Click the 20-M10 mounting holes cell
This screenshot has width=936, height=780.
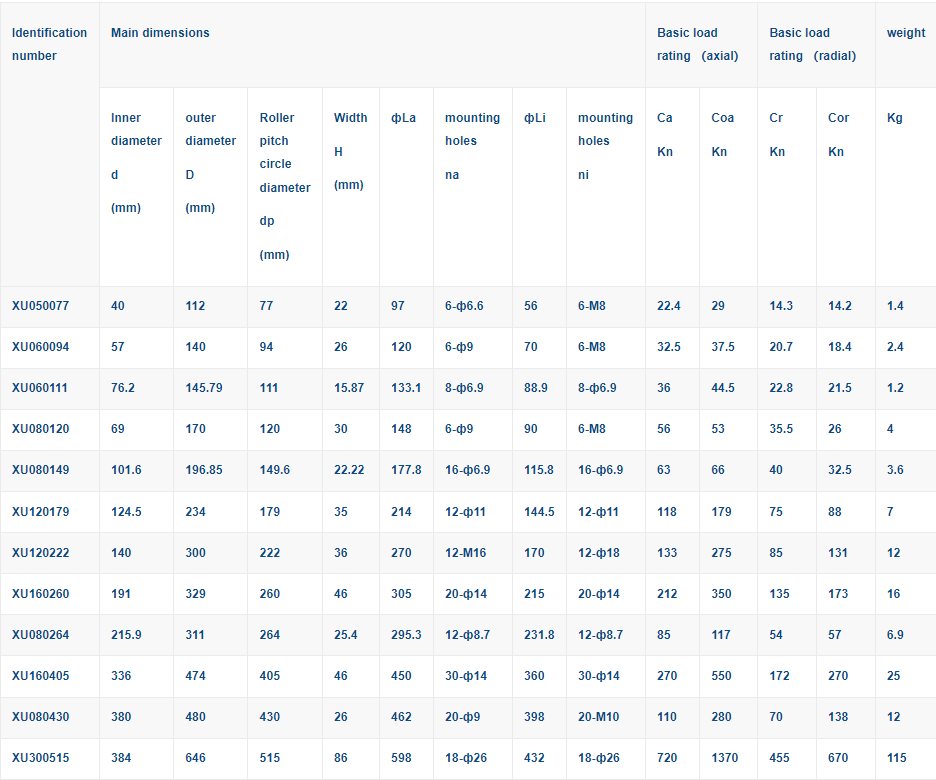tap(600, 717)
